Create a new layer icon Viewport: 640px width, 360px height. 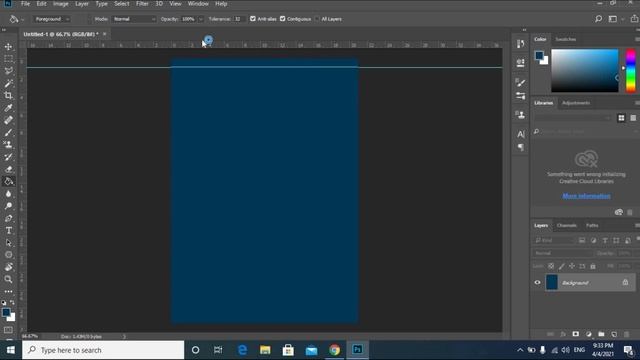pos(614,334)
